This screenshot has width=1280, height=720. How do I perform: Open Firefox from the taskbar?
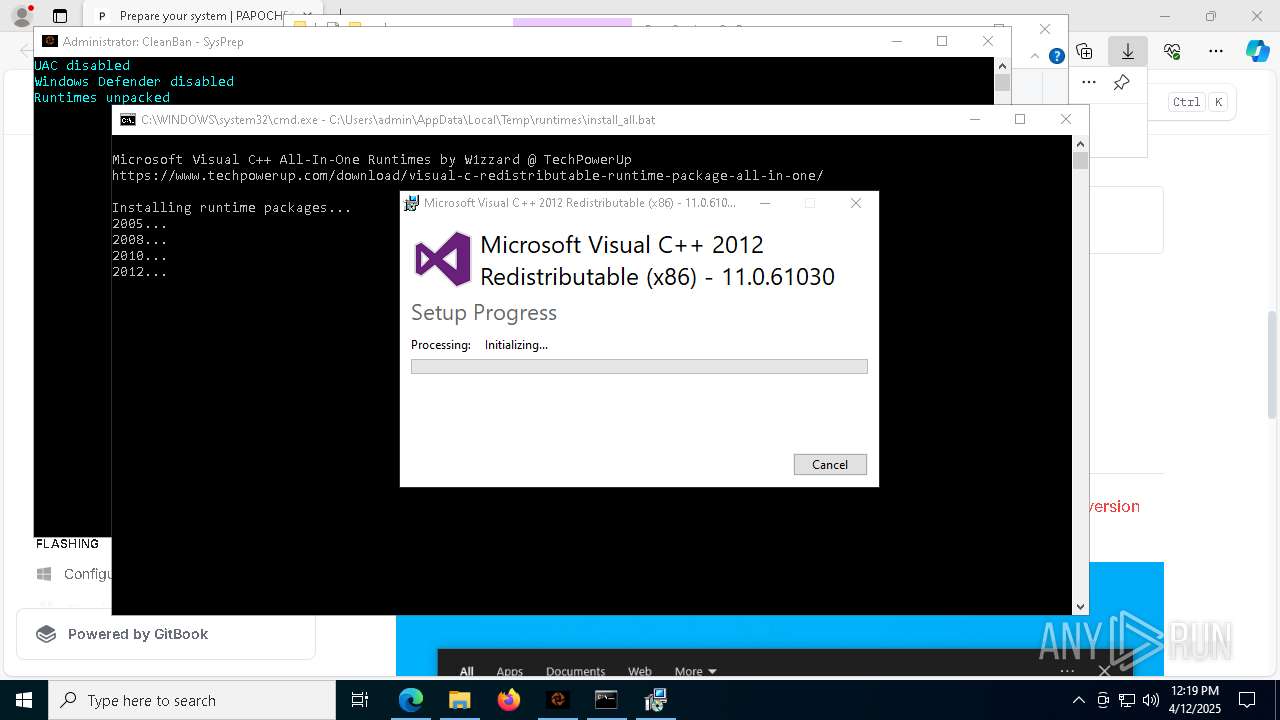click(508, 700)
